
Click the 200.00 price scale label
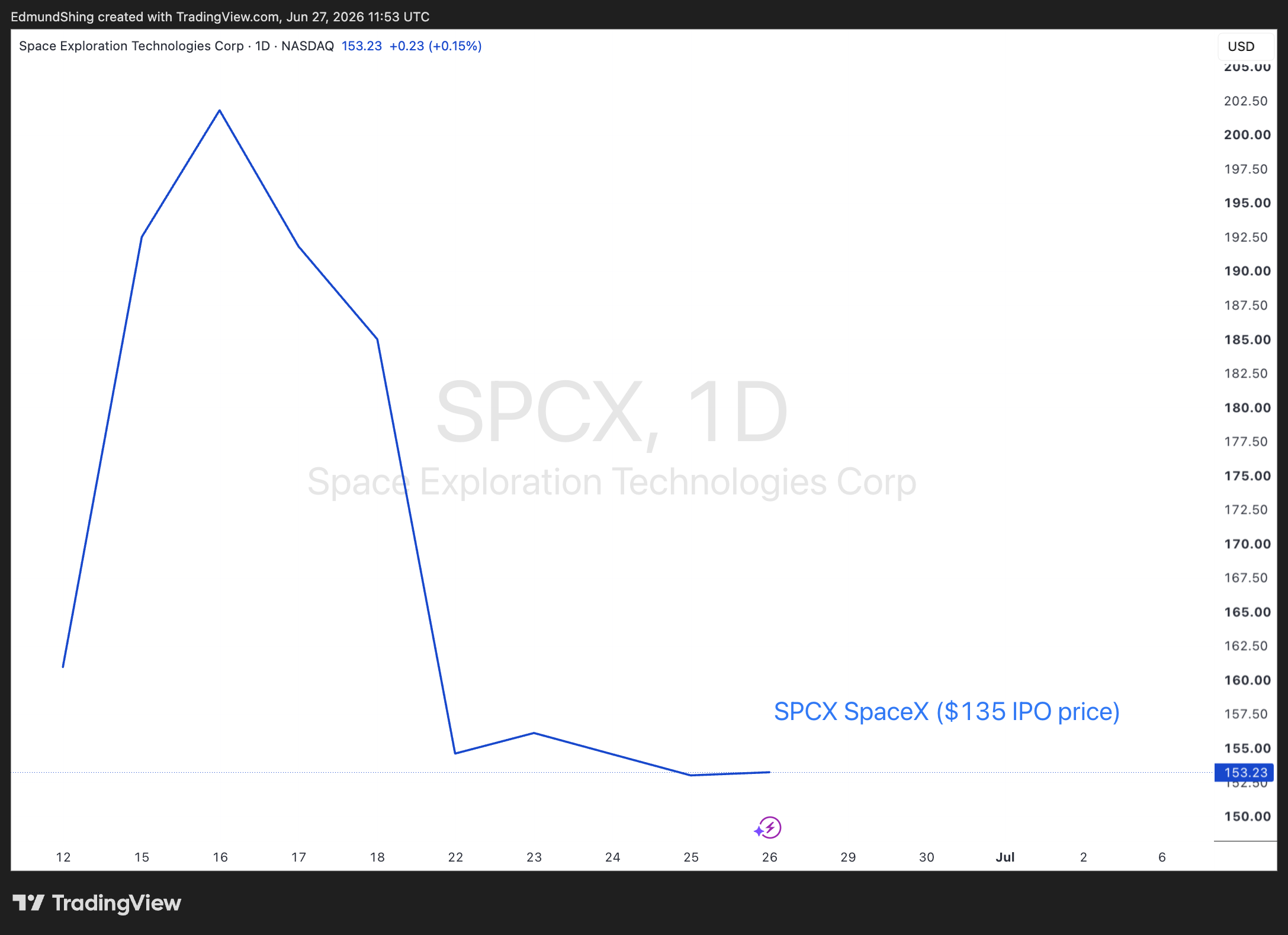click(1247, 134)
